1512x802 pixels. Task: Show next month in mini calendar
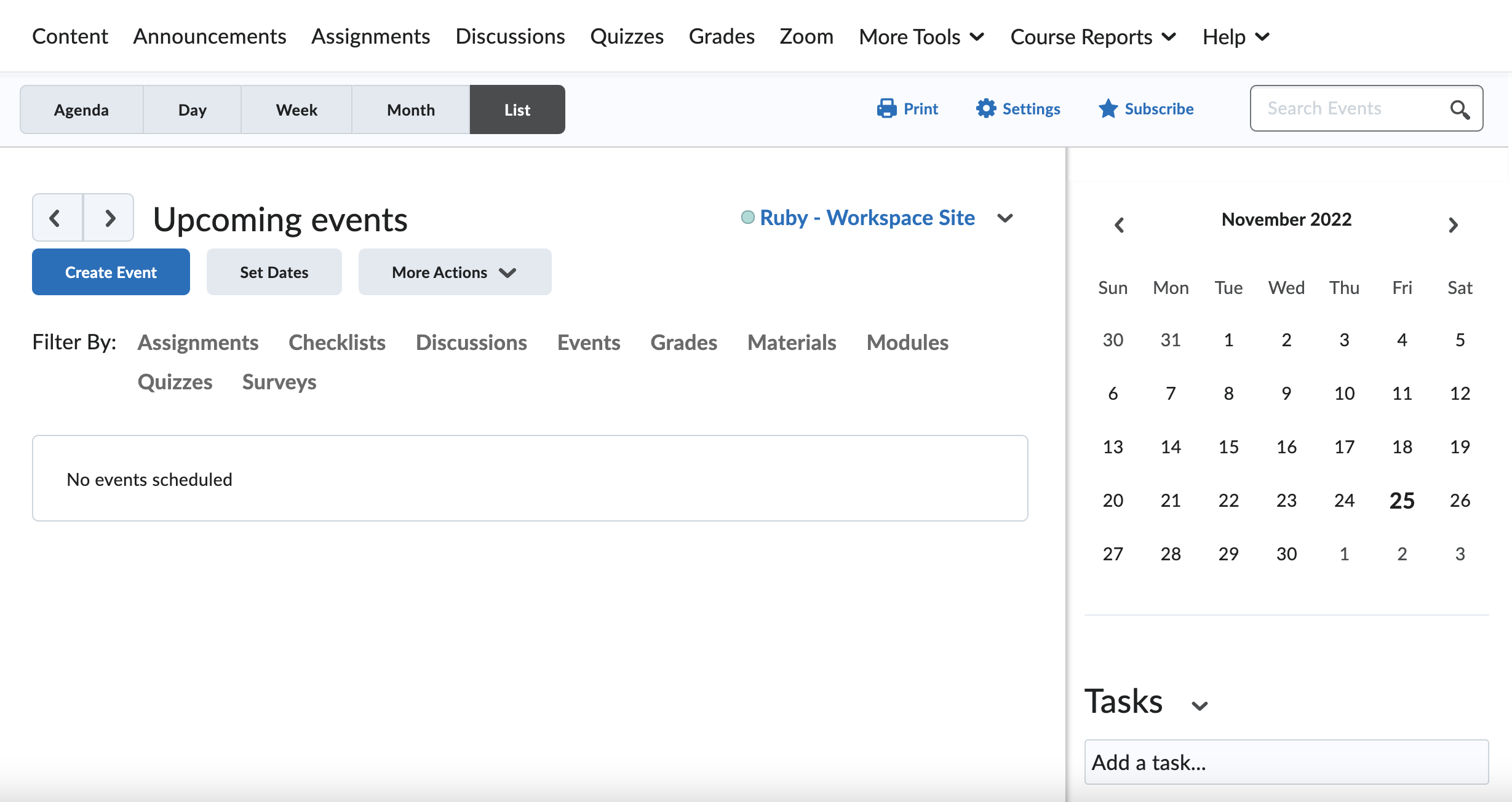coord(1453,225)
